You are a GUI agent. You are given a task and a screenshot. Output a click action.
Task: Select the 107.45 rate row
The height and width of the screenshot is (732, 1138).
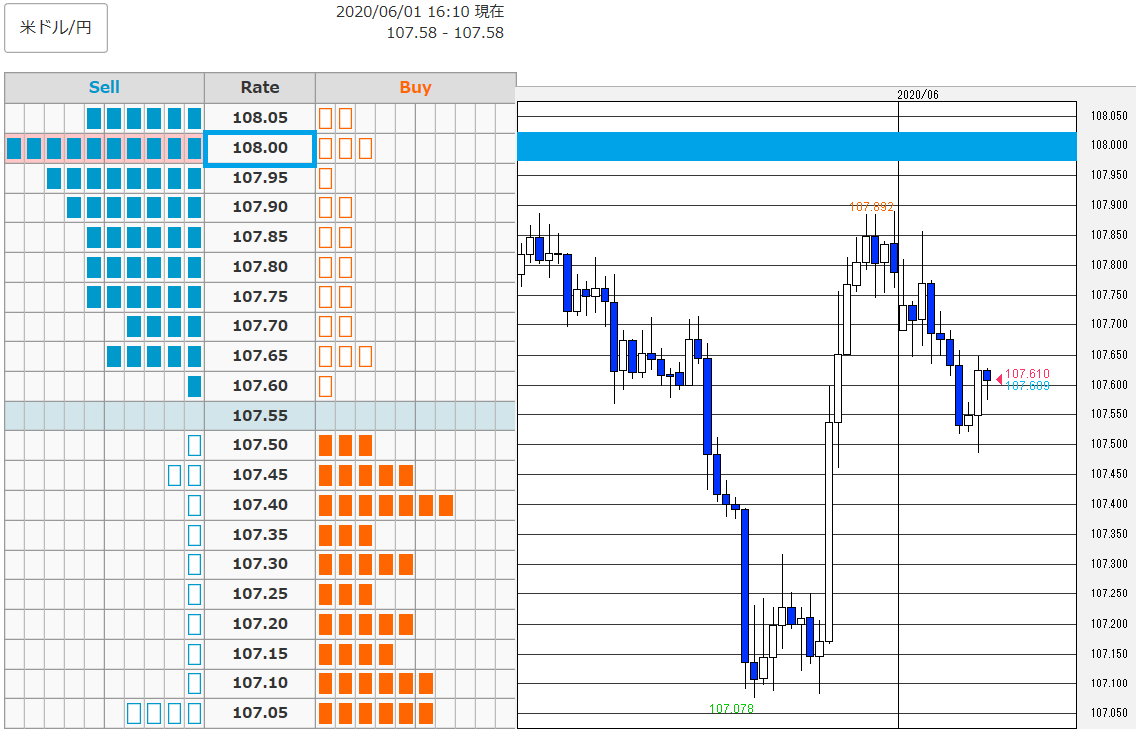coord(260,475)
